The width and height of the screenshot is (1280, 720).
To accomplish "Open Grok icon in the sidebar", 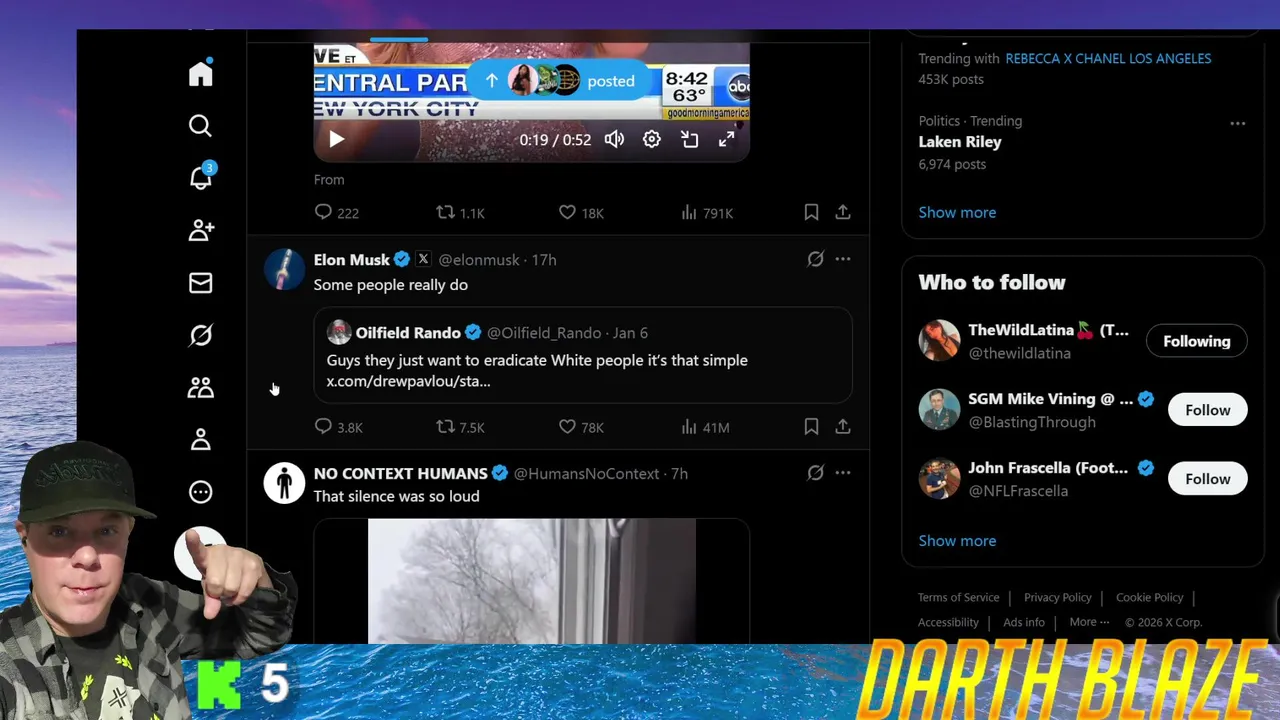I will [201, 335].
